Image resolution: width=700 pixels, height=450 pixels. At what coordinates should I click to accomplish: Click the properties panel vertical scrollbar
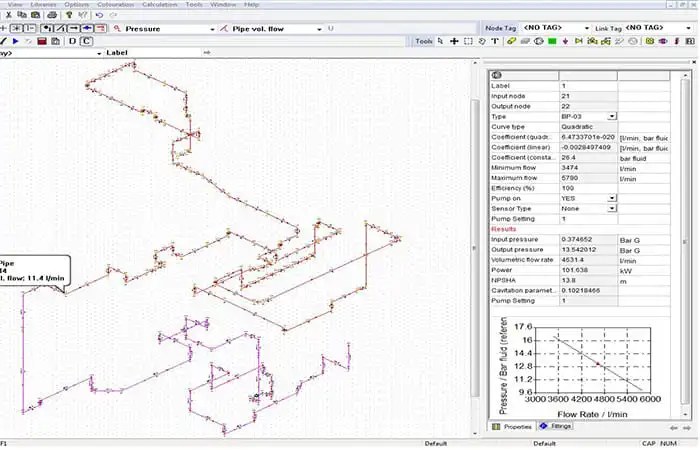click(685, 241)
